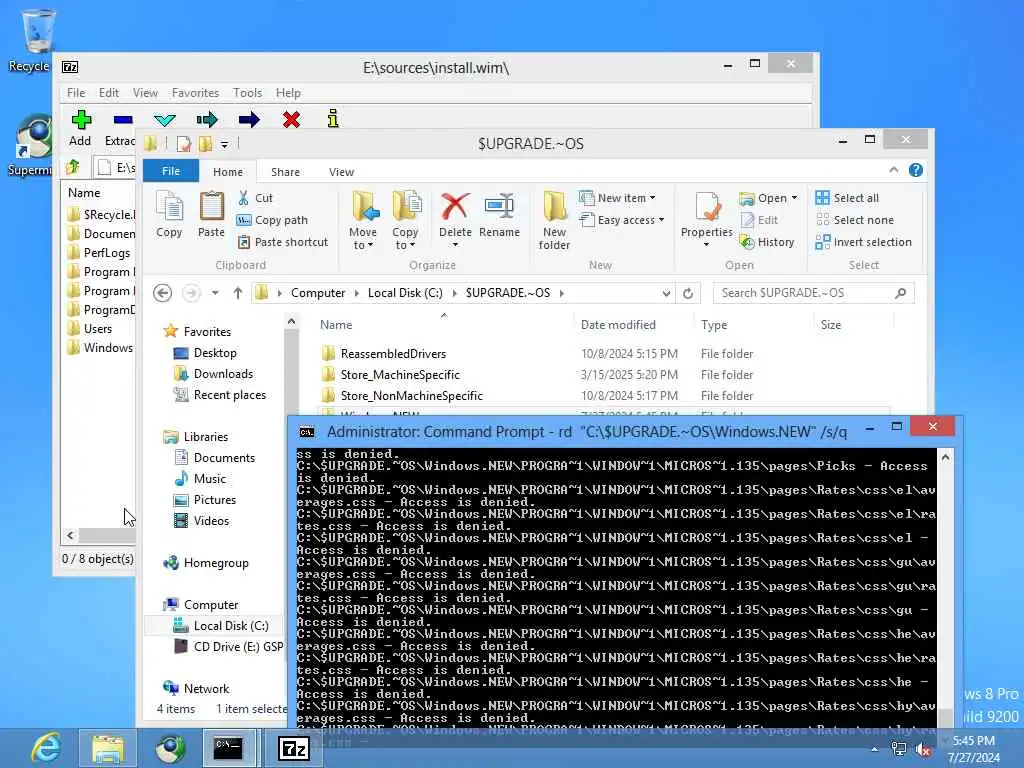Select the ReassembledDrivers folder

click(393, 353)
